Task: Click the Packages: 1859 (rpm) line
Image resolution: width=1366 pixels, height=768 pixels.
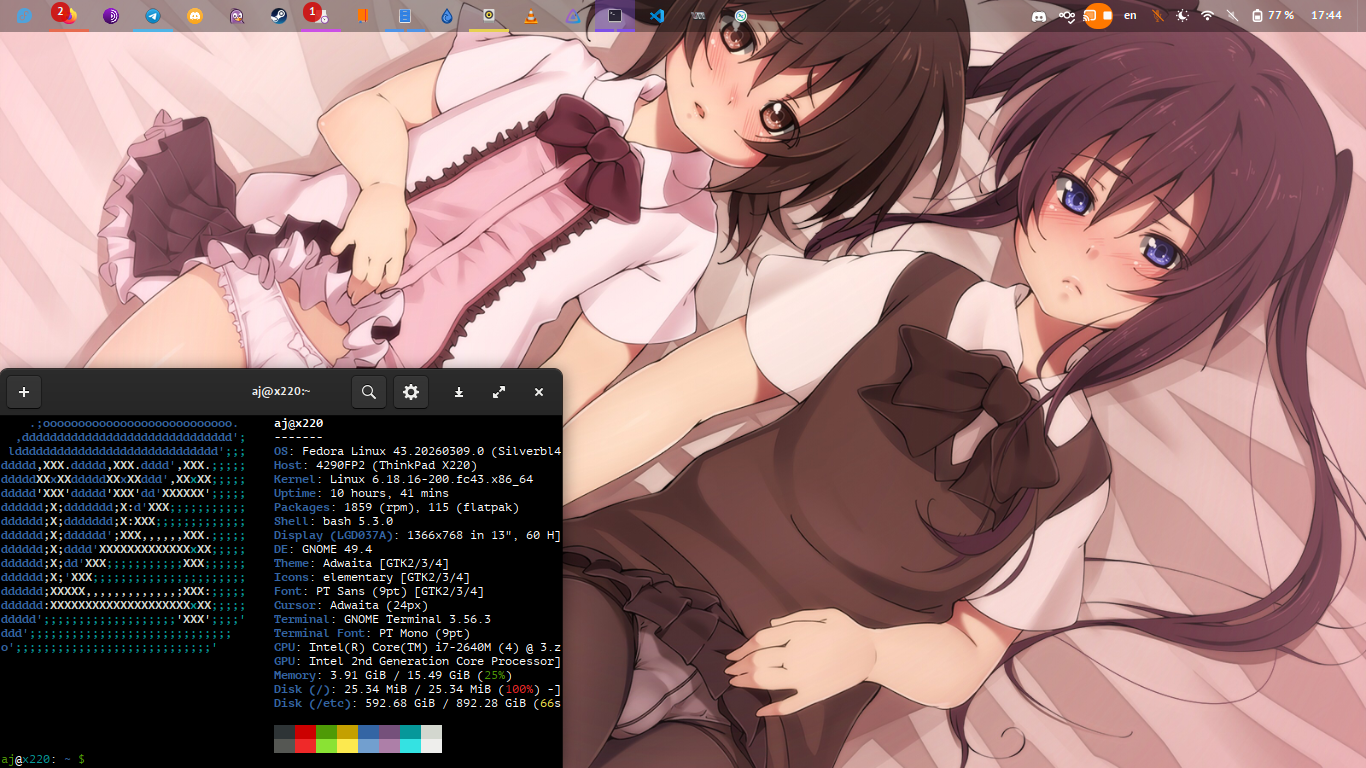Action: tap(396, 508)
